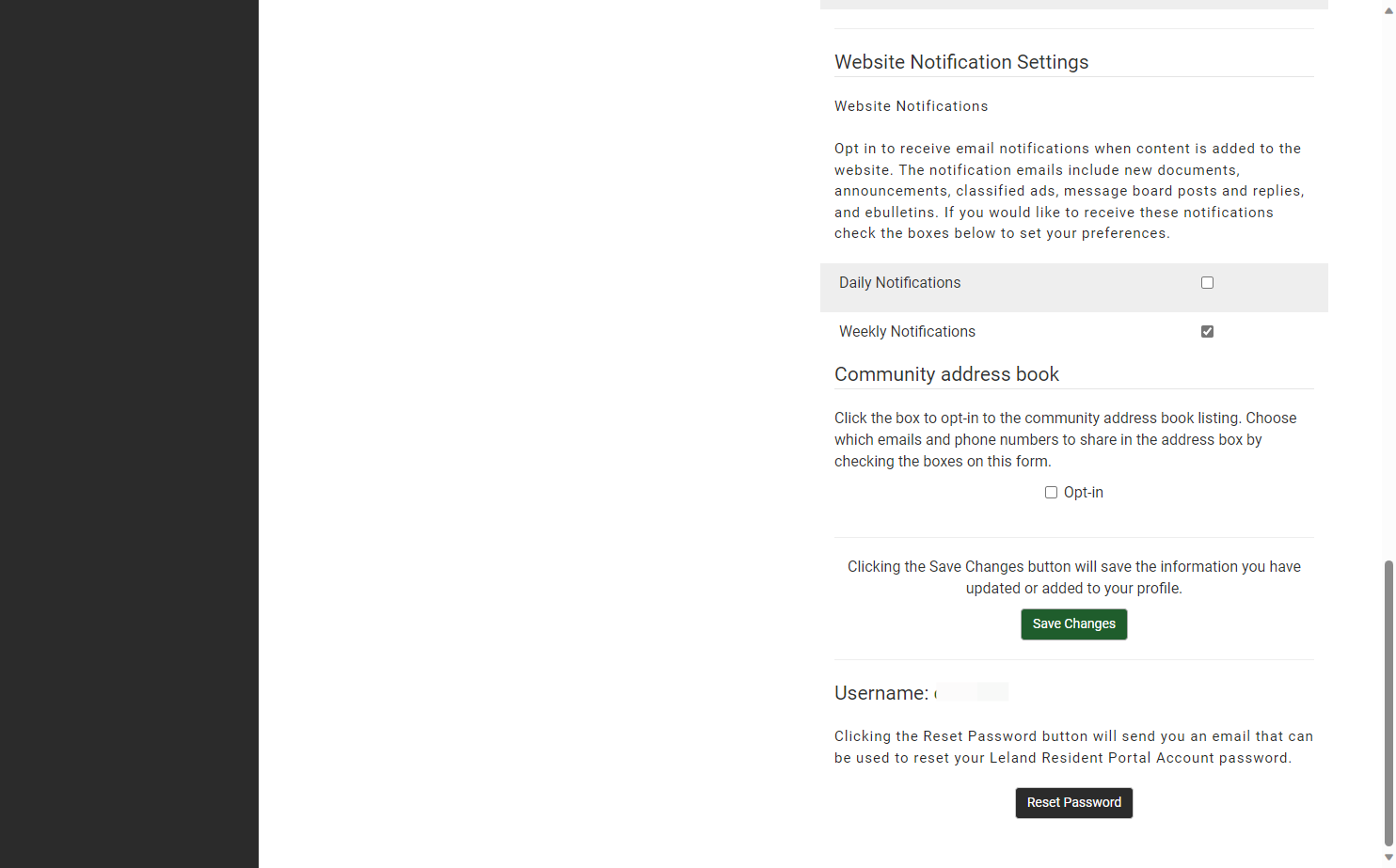This screenshot has width=1396, height=868.
Task: Click the Community address book heading
Action: pyautogui.click(x=946, y=374)
